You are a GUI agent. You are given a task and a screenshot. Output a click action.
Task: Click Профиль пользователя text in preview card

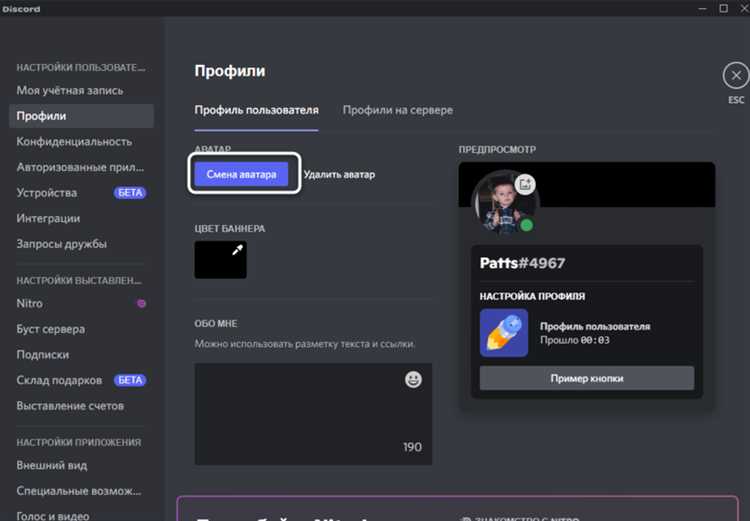(595, 326)
